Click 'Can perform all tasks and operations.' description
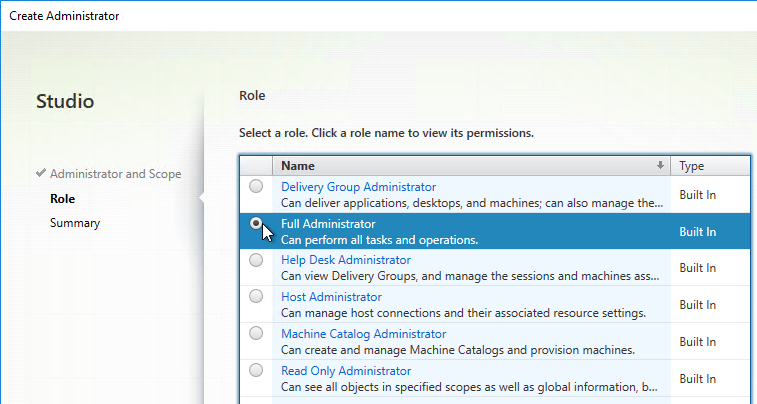 point(379,240)
